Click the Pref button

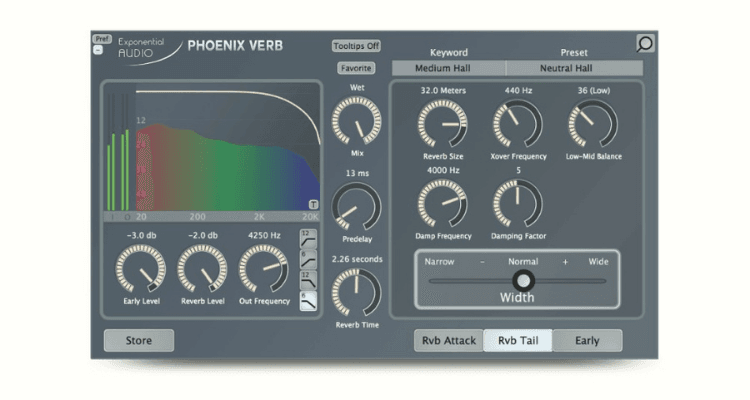[101, 39]
